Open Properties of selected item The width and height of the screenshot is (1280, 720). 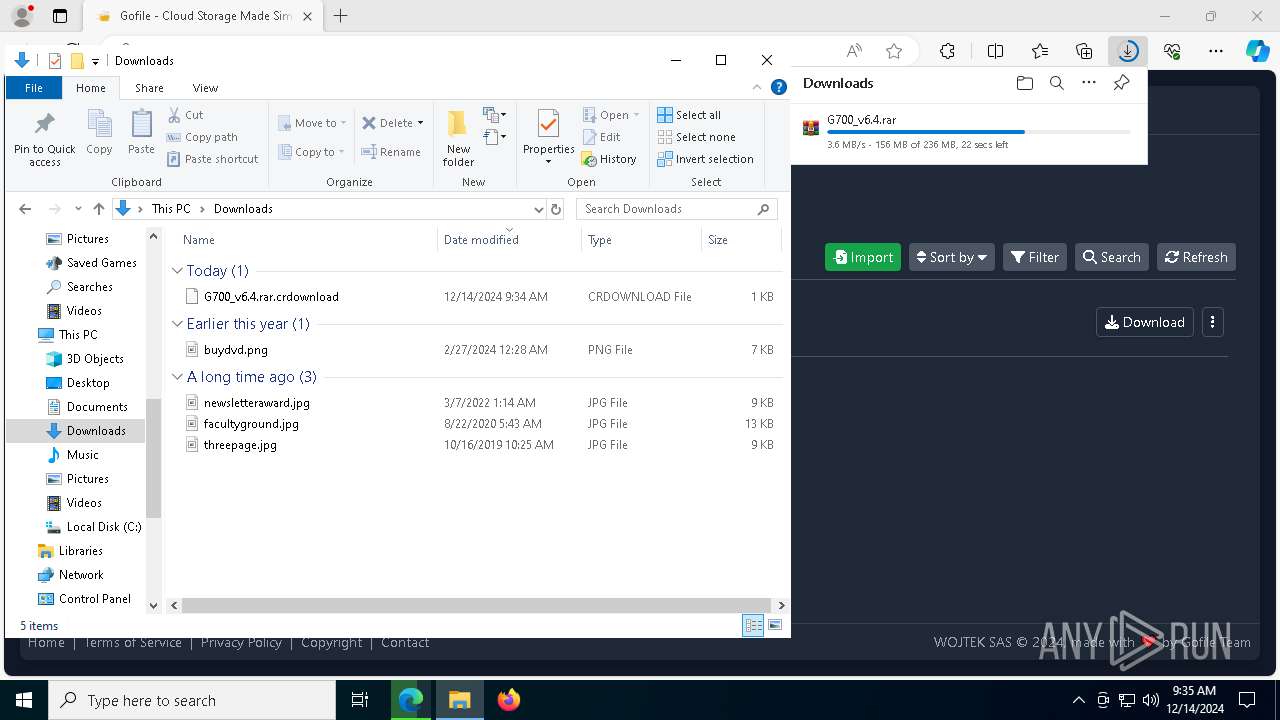click(548, 137)
